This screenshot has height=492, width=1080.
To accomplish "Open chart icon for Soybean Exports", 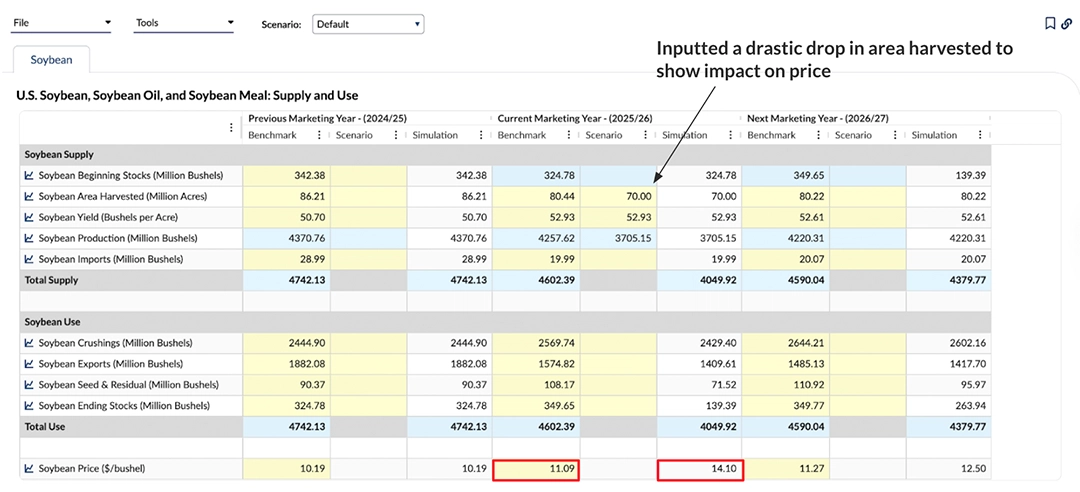I will [x=30, y=364].
